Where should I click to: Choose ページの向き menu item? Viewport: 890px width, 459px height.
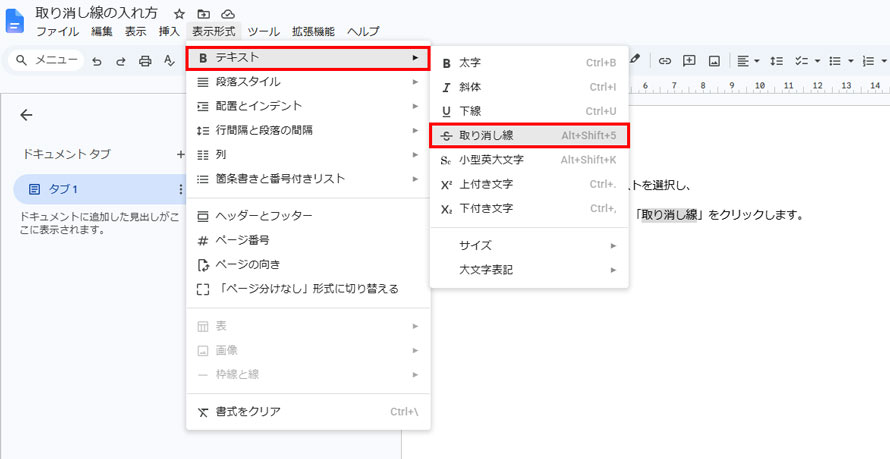pos(308,264)
